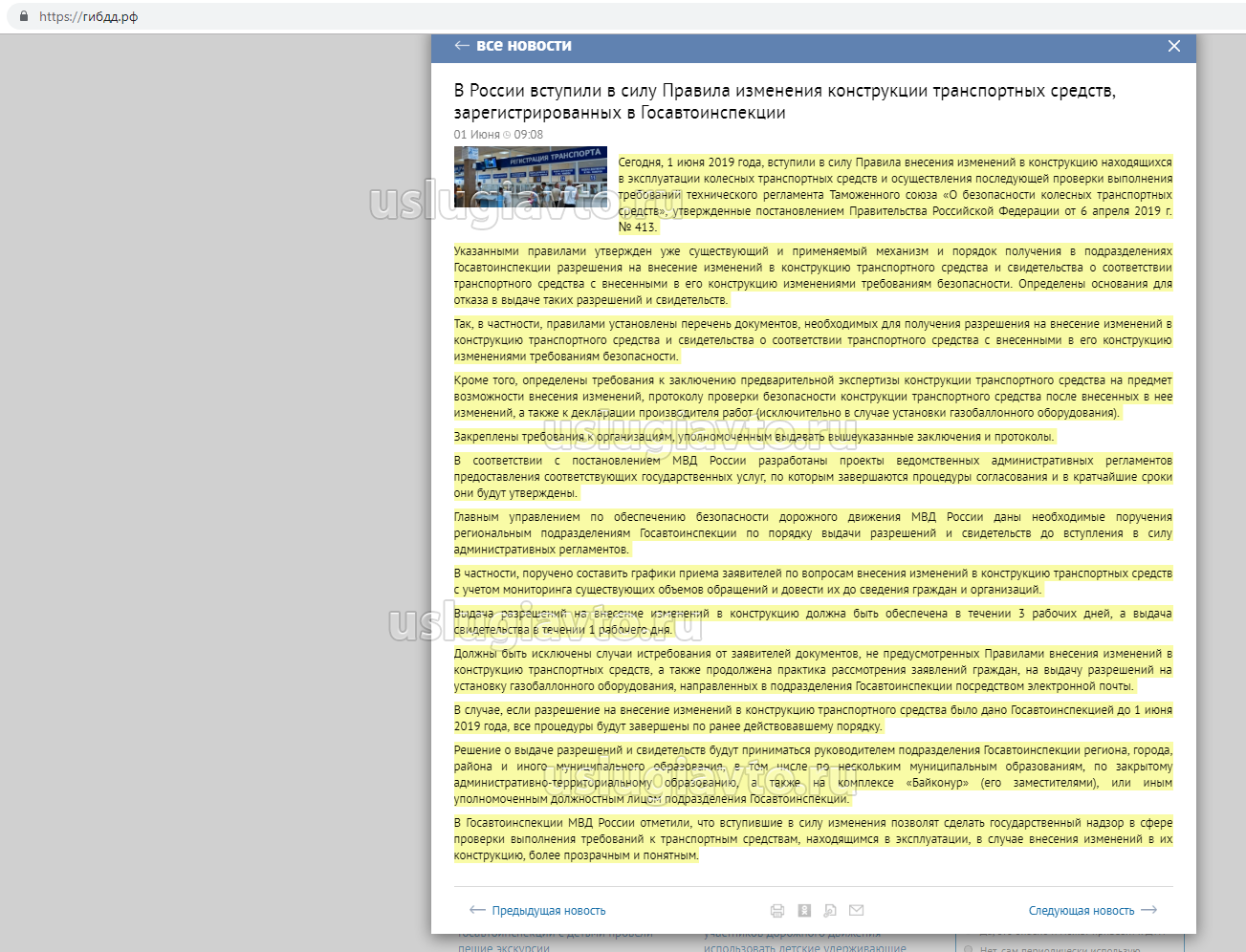Viewport: 1246px width, 952px height.
Task: Click background link 'использовать детские удерживающие'
Action: [x=804, y=947]
